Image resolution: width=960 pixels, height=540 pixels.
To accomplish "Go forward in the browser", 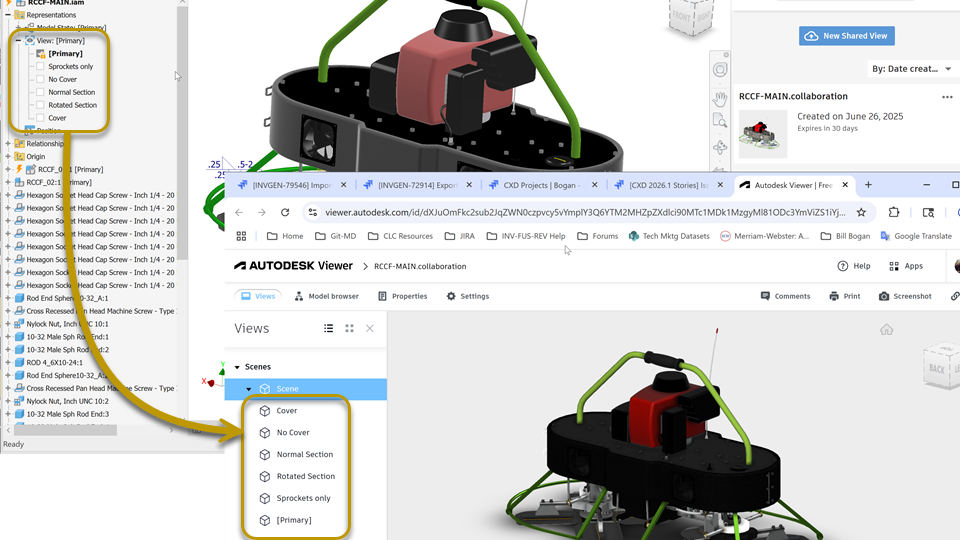I will [x=261, y=212].
